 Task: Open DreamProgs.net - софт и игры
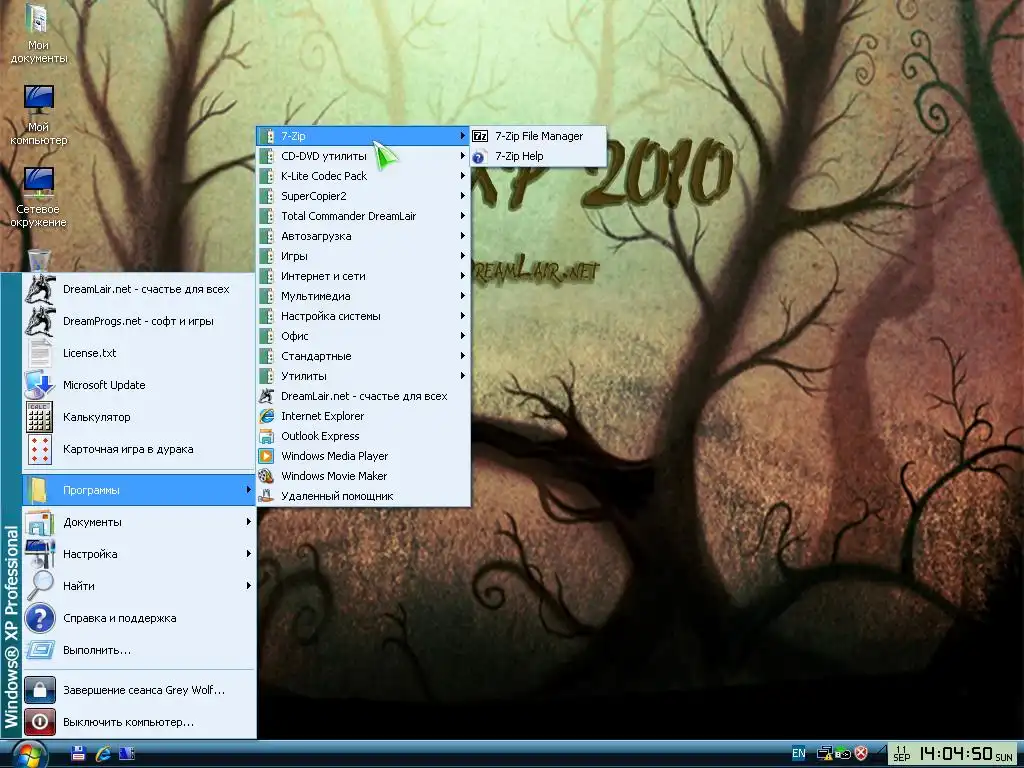(x=138, y=321)
